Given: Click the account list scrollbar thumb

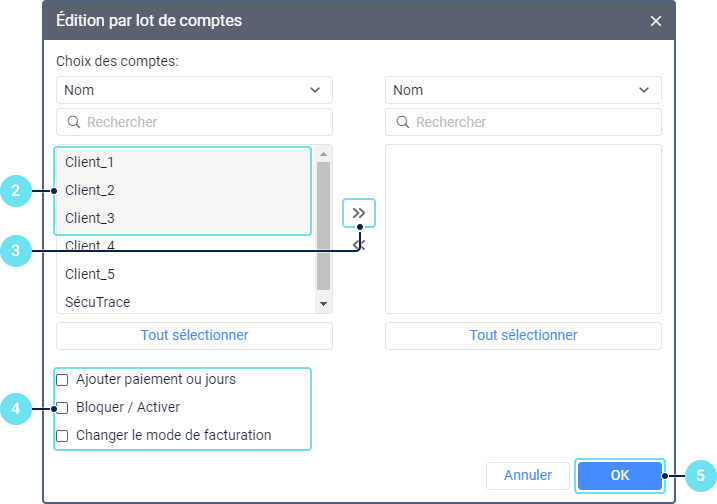Looking at the screenshot, I should pyautogui.click(x=323, y=226).
